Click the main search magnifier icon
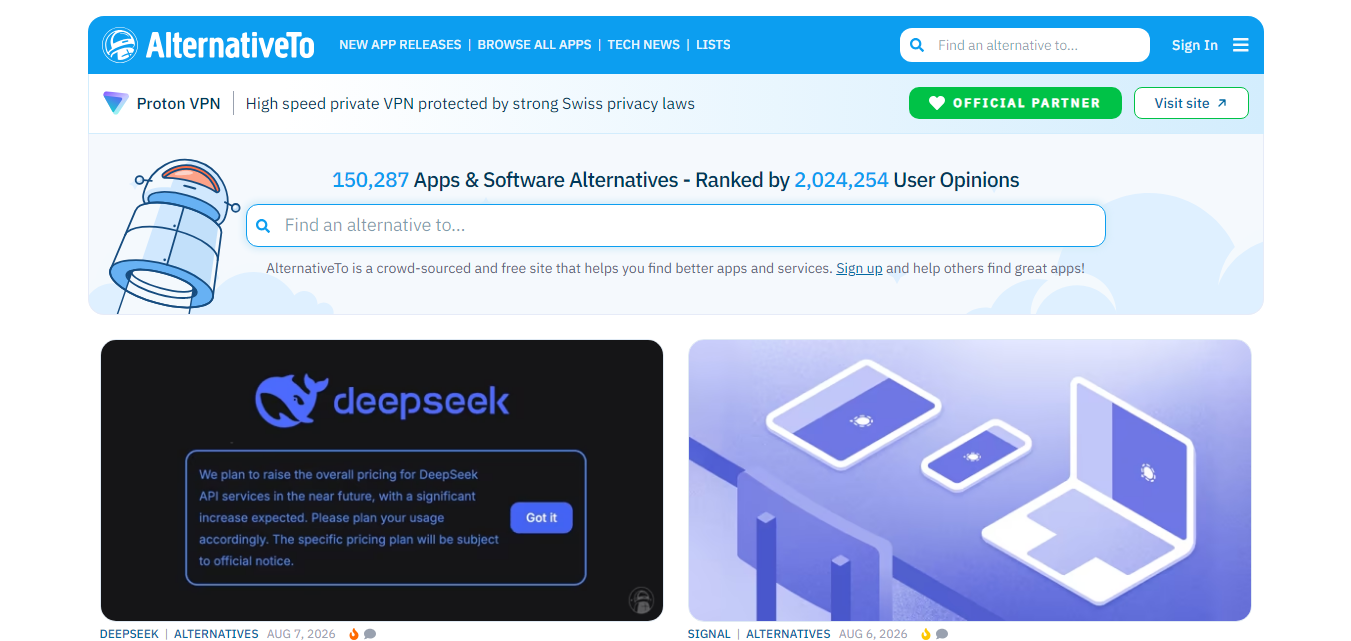The height and width of the screenshot is (641, 1351). coord(264,226)
